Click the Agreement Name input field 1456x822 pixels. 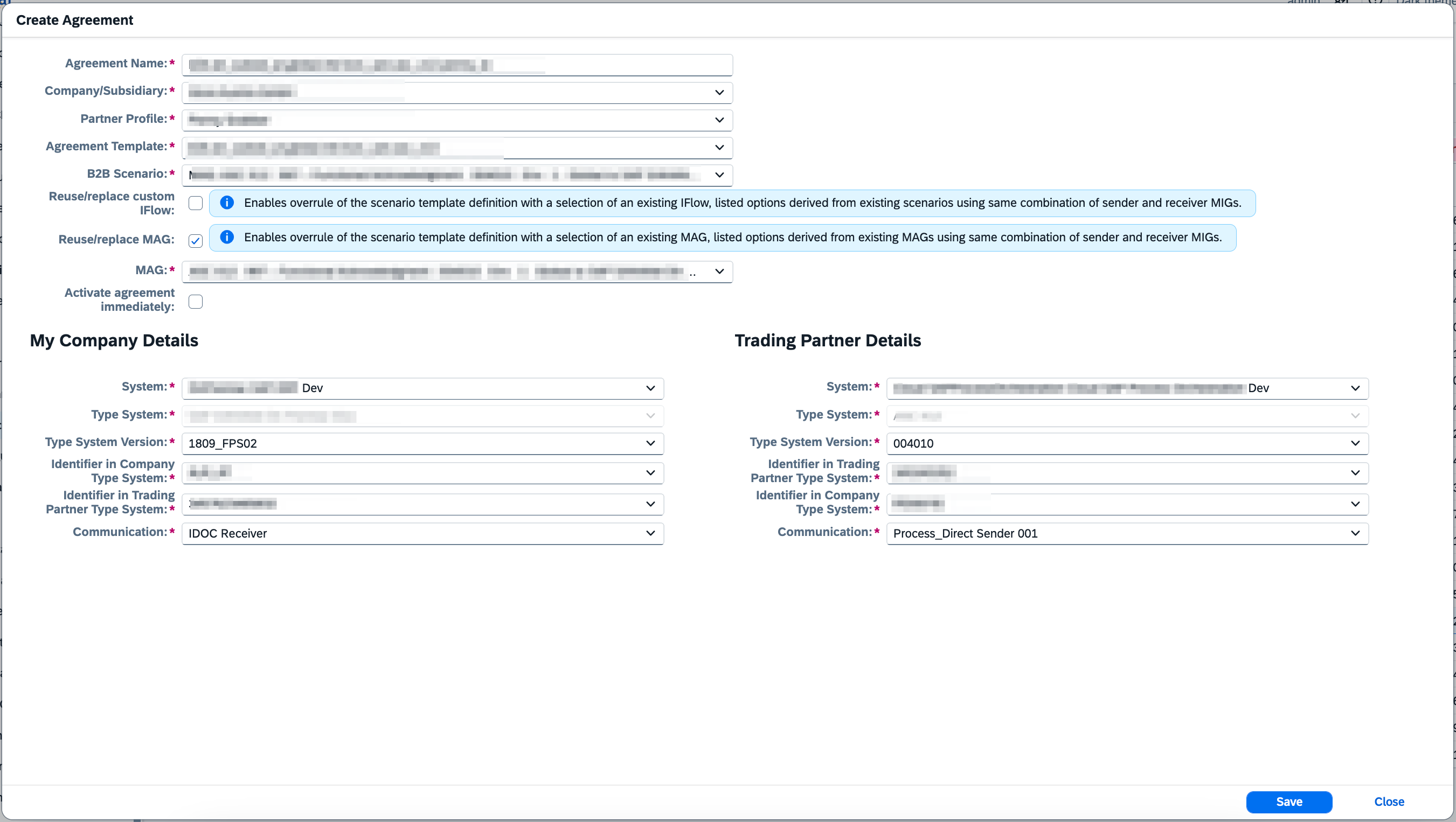457,65
